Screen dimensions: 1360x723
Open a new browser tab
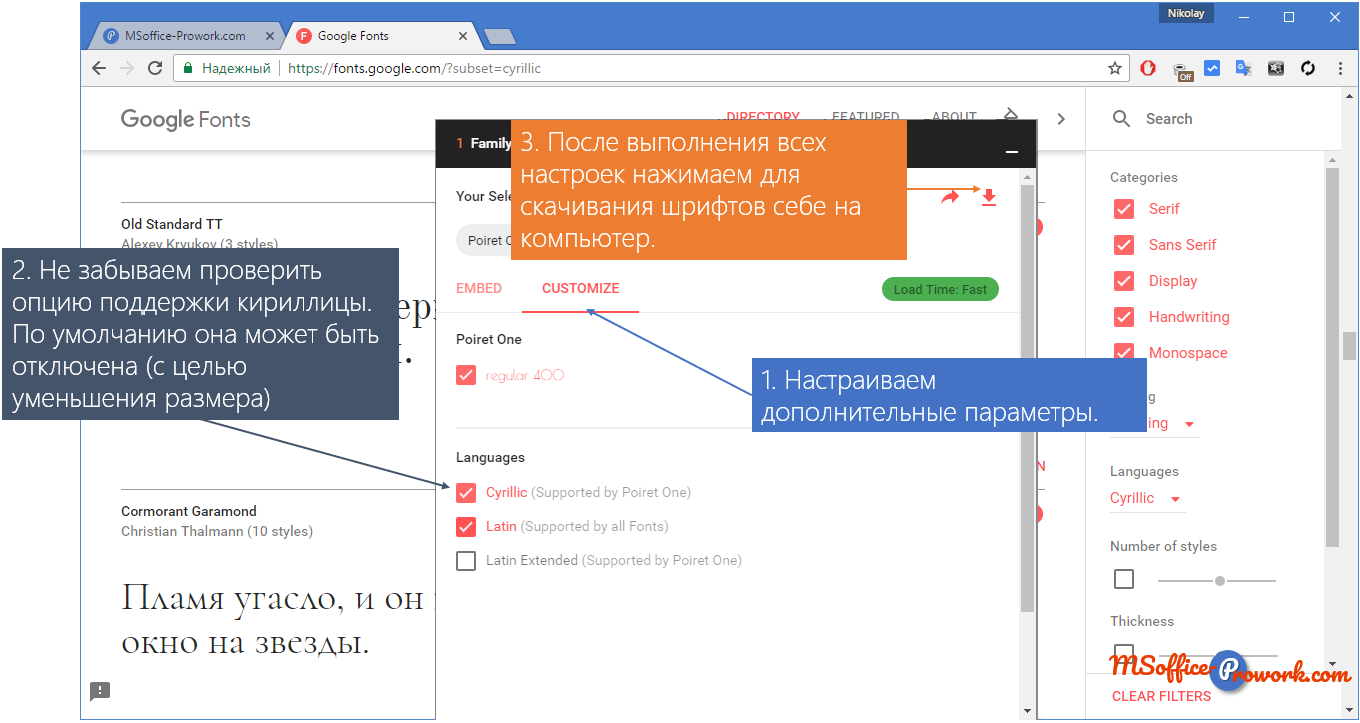click(x=499, y=37)
